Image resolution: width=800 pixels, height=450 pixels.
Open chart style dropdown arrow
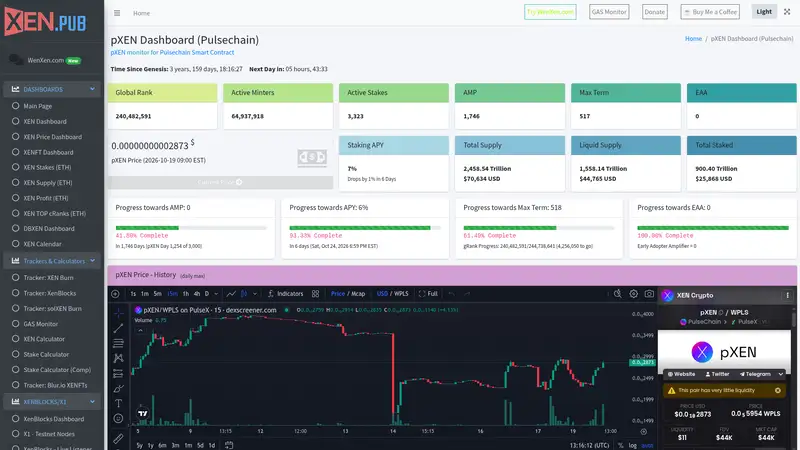pyautogui.click(x=255, y=294)
